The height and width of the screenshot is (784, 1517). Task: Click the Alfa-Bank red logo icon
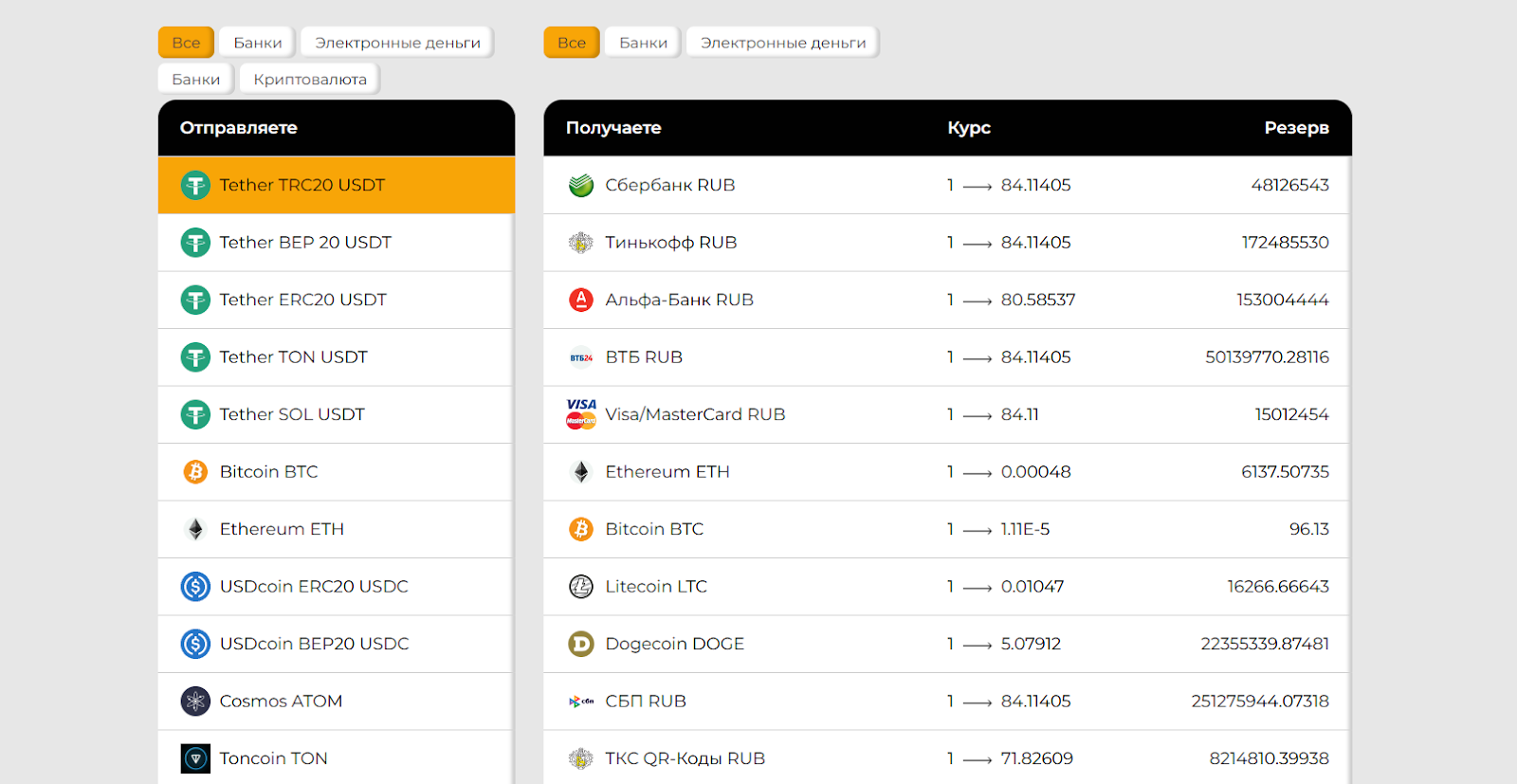tap(581, 300)
